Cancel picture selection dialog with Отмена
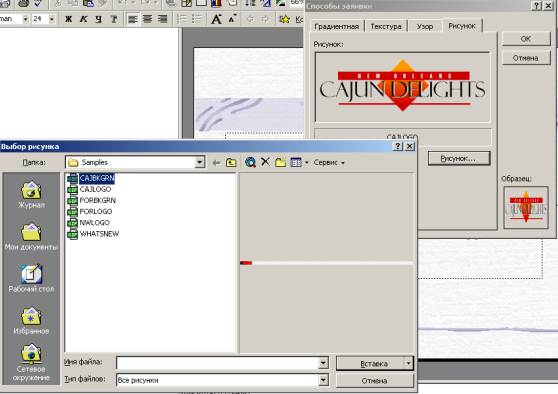 pyautogui.click(x=374, y=380)
